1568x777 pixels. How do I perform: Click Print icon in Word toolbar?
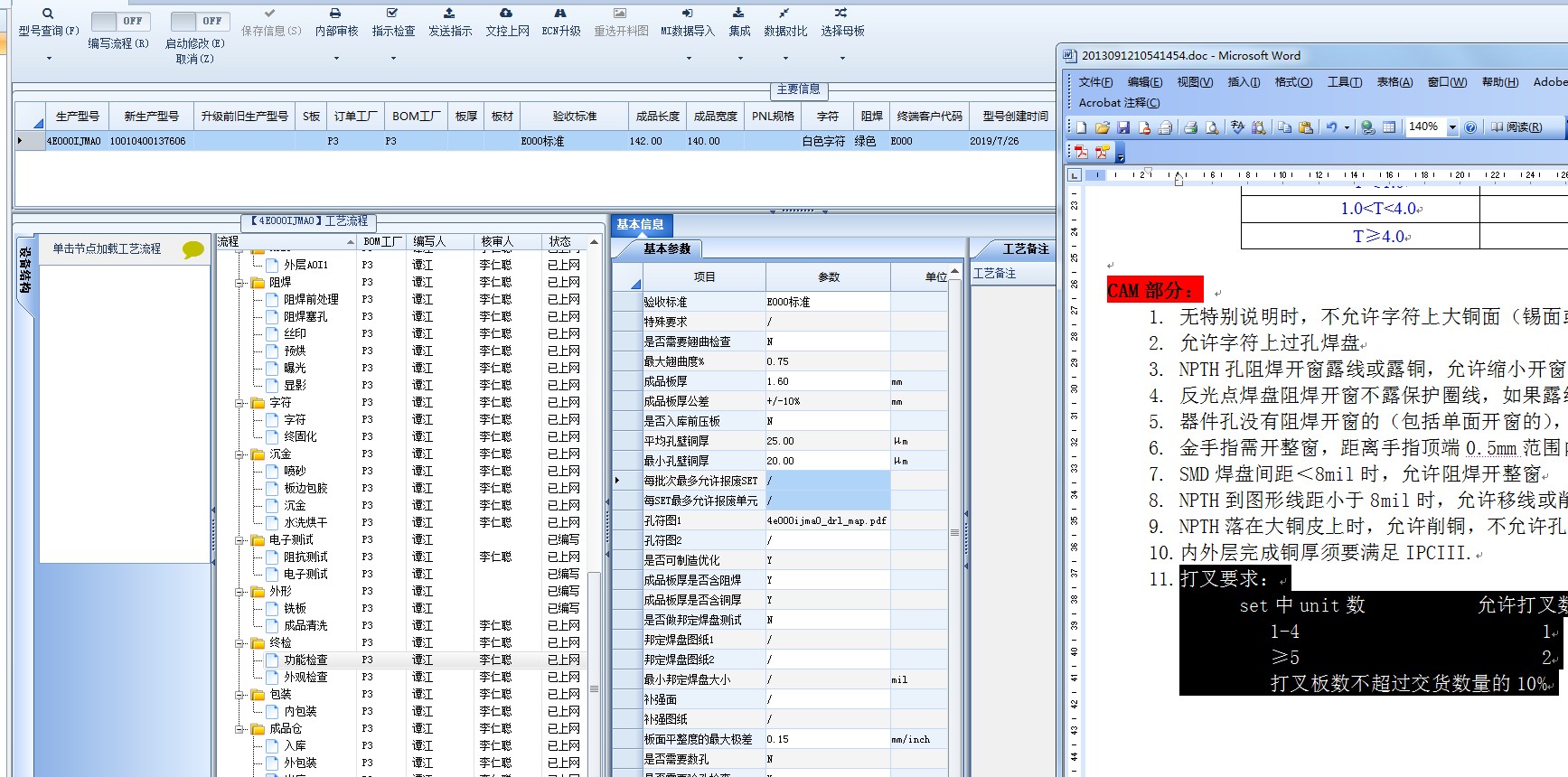(1190, 127)
